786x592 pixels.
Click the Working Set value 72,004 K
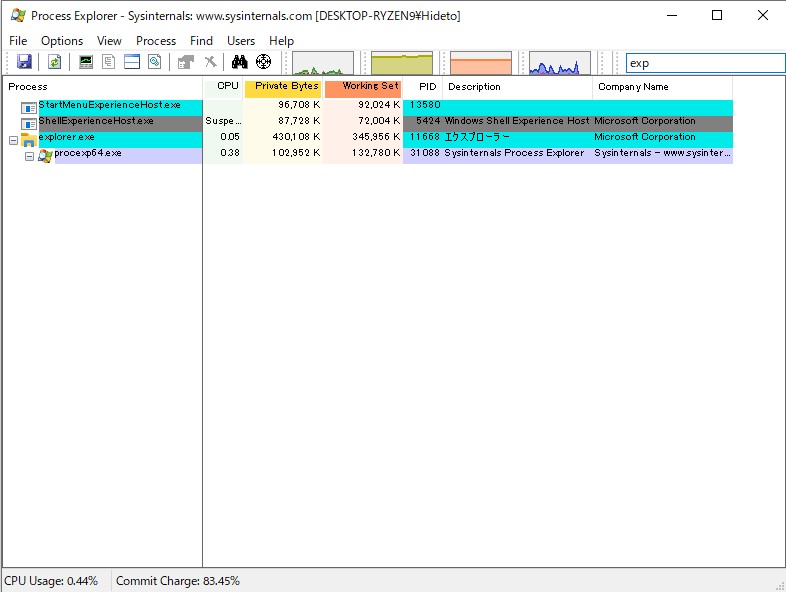[379, 121]
